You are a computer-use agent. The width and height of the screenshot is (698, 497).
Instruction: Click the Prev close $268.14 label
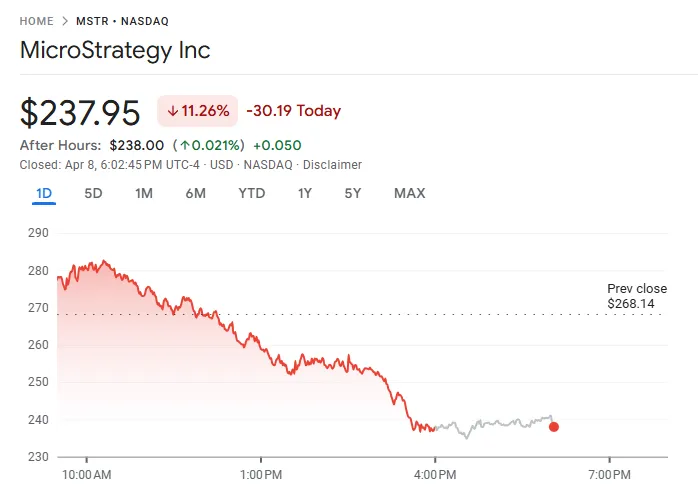[x=636, y=296]
